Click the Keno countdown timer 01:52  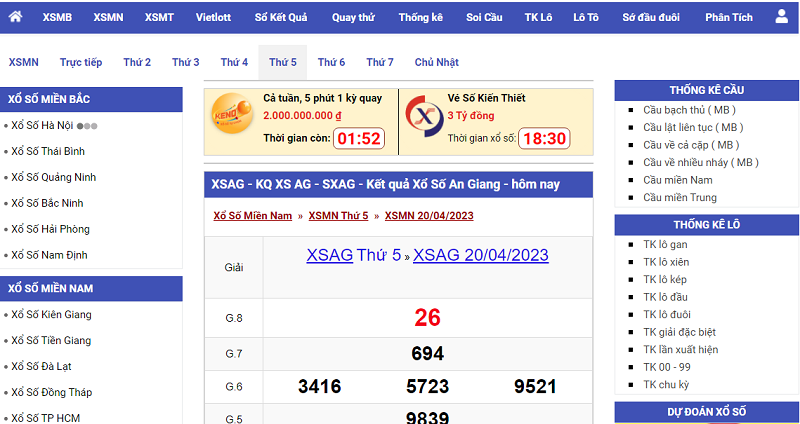click(359, 138)
